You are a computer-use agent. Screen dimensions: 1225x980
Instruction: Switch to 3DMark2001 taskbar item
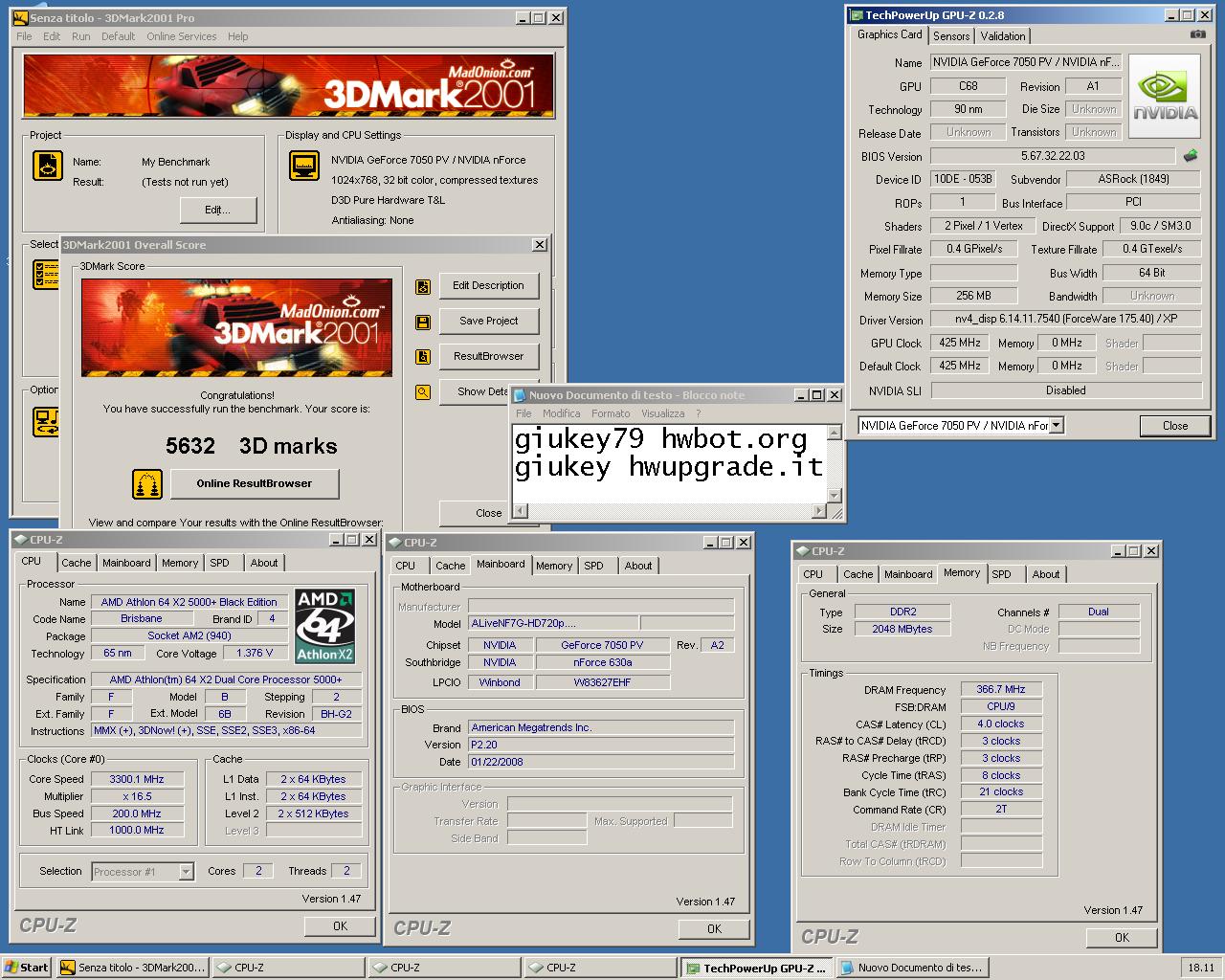132,968
